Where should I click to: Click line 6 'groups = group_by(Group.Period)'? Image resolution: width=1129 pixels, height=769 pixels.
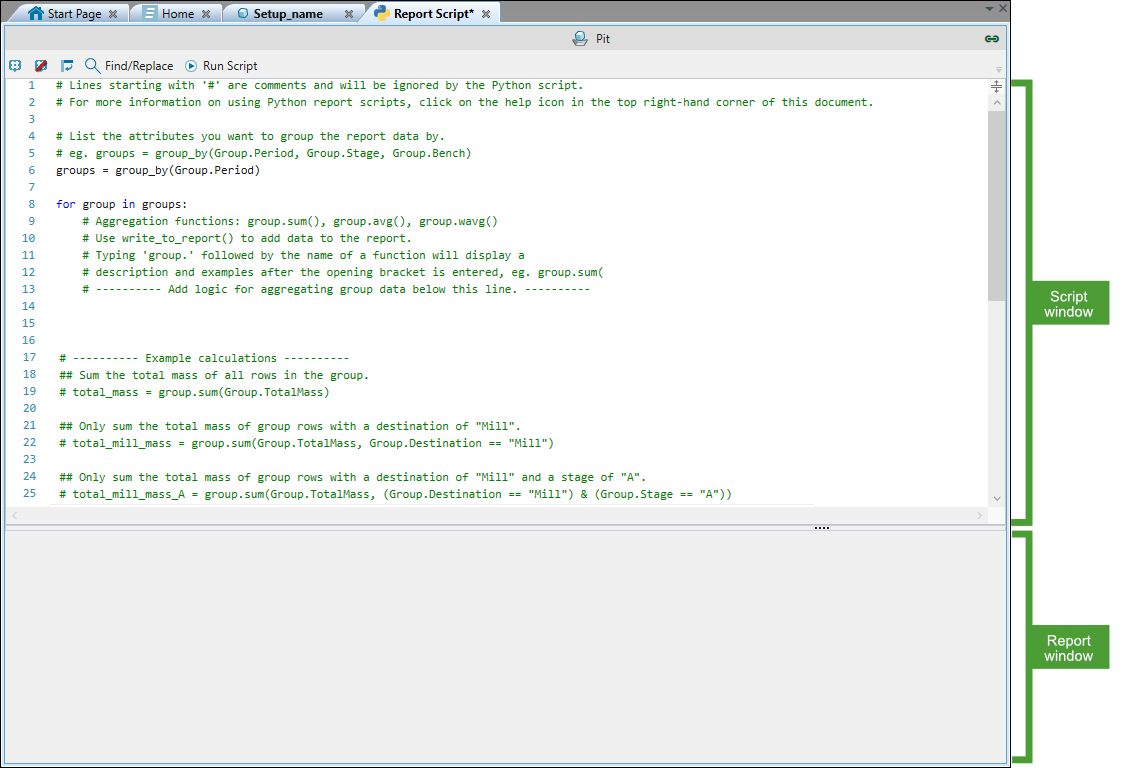[158, 171]
